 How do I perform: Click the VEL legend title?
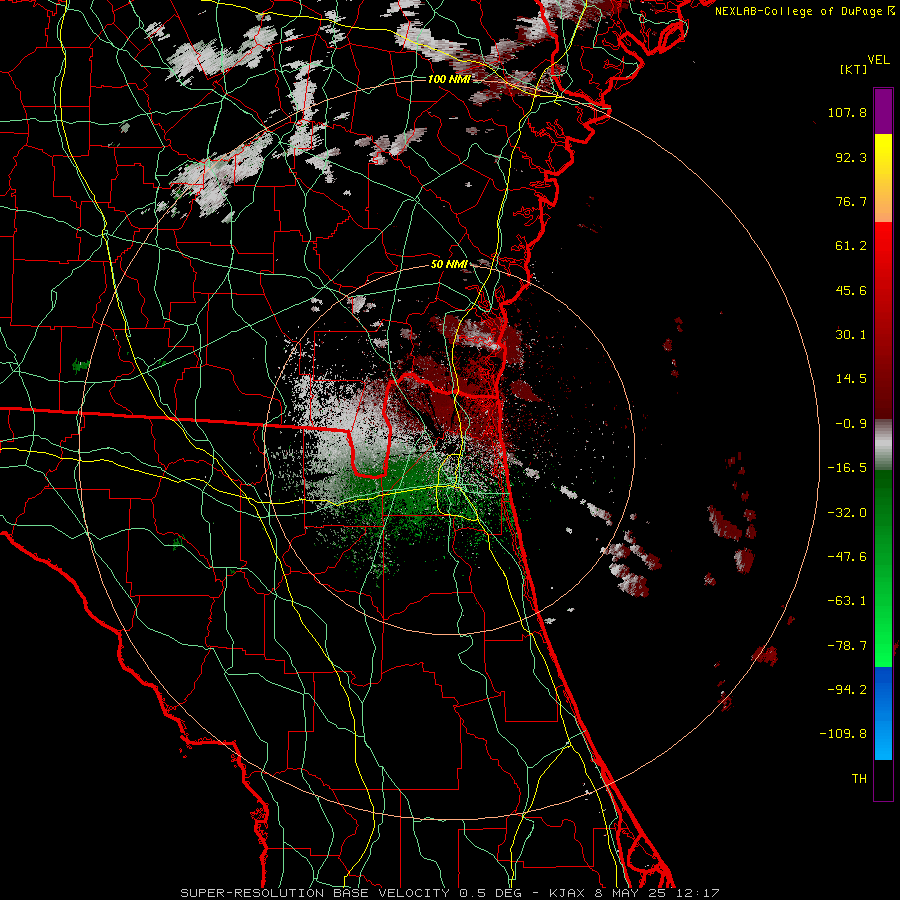point(879,60)
